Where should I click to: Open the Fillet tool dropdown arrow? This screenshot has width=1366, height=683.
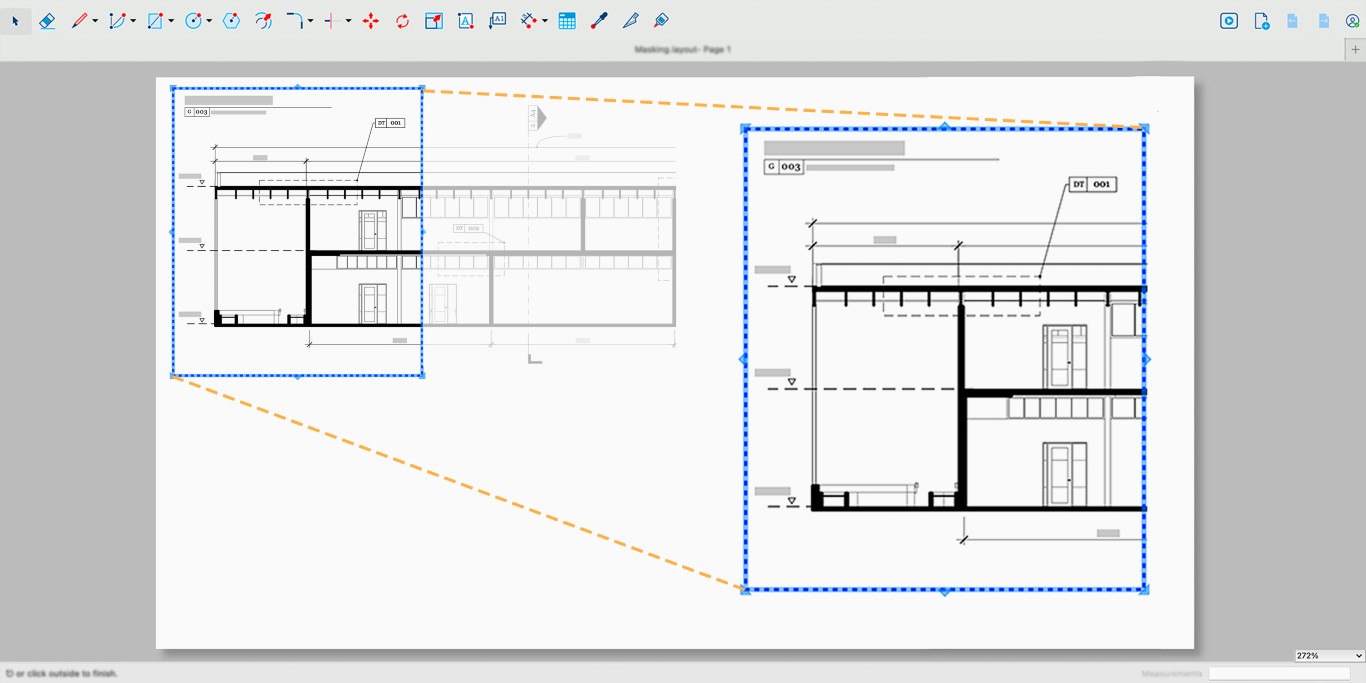[x=310, y=21]
